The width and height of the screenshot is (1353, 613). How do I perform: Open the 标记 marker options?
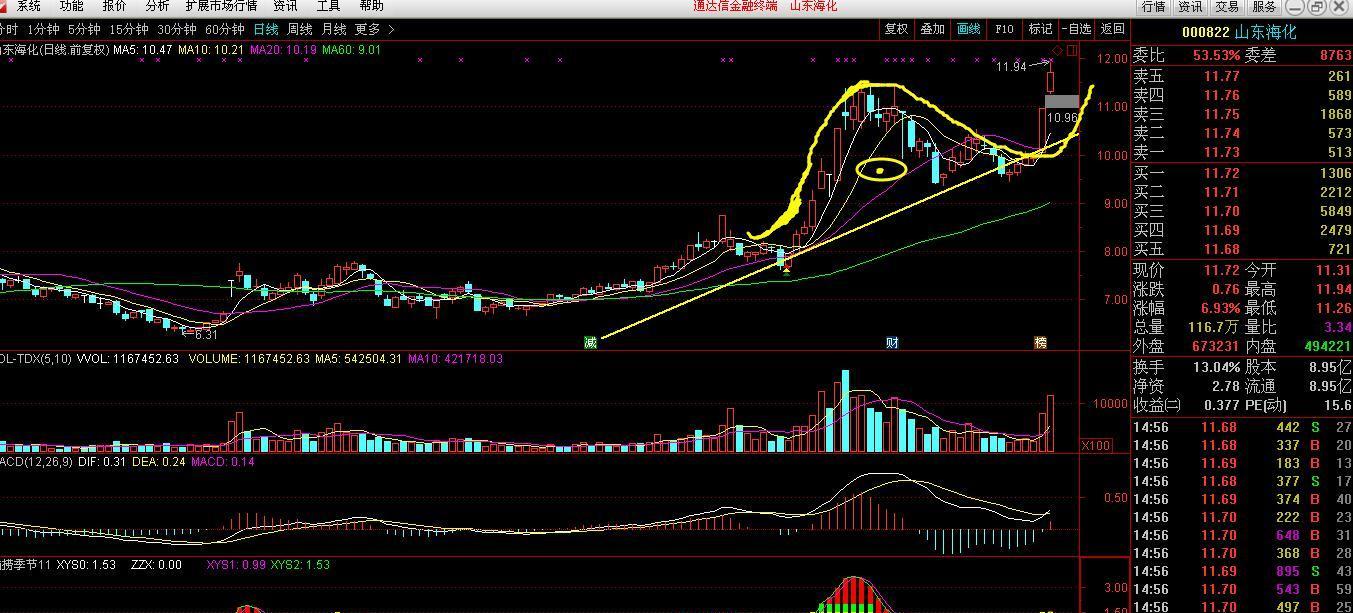pyautogui.click(x=1040, y=29)
